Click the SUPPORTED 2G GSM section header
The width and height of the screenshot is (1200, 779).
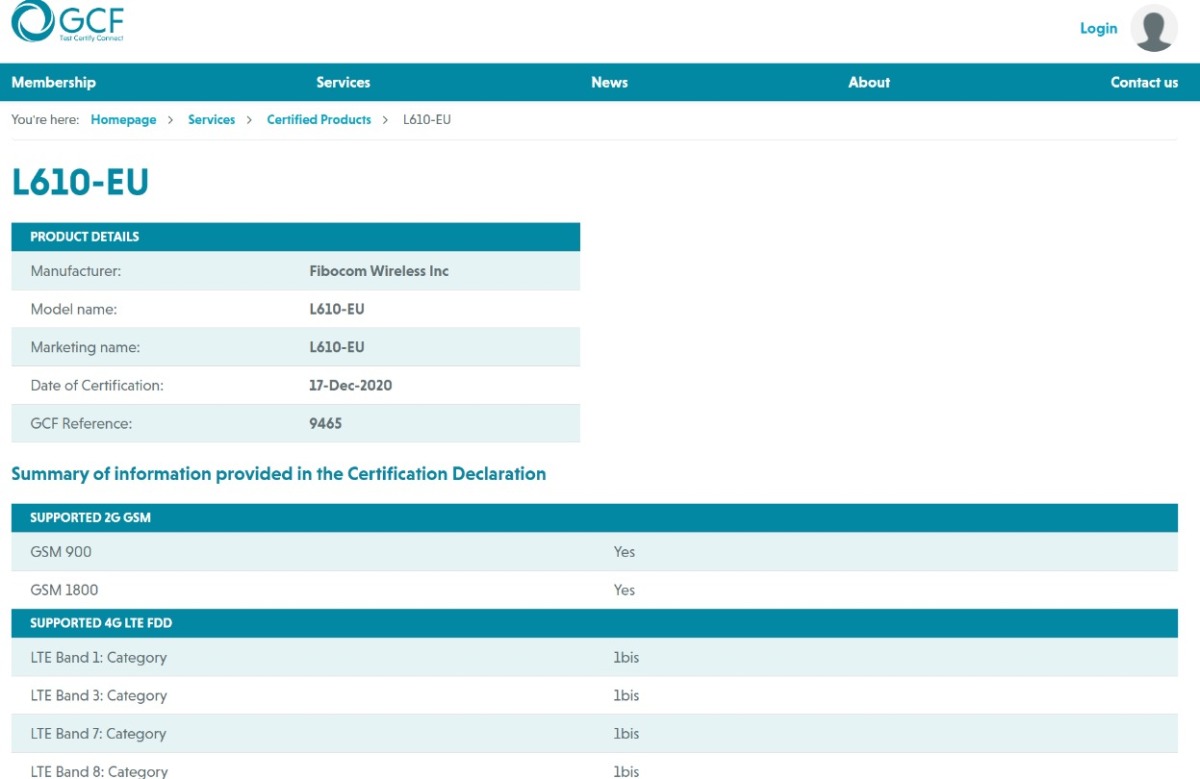click(594, 518)
